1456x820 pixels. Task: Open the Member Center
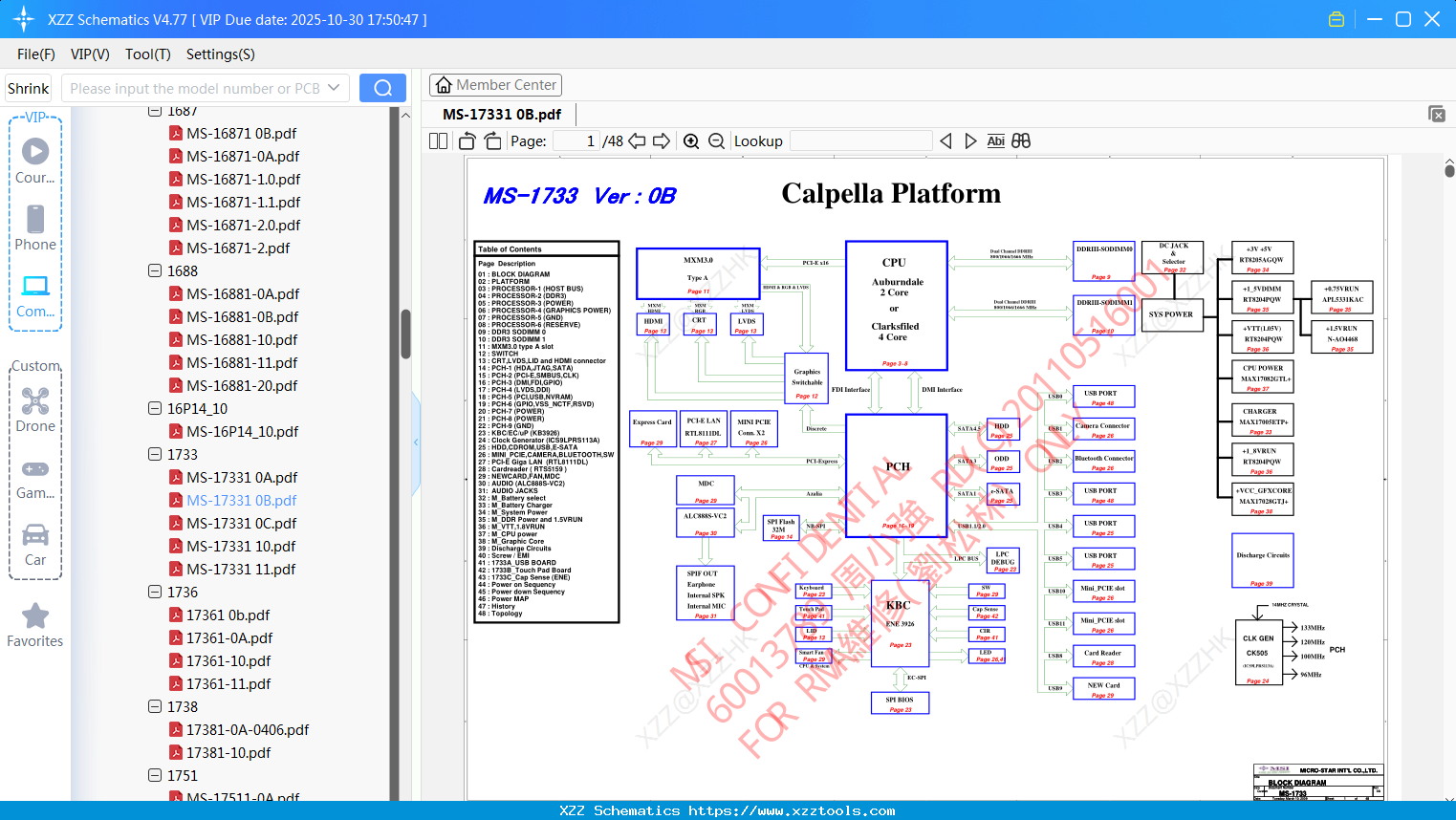coord(495,85)
